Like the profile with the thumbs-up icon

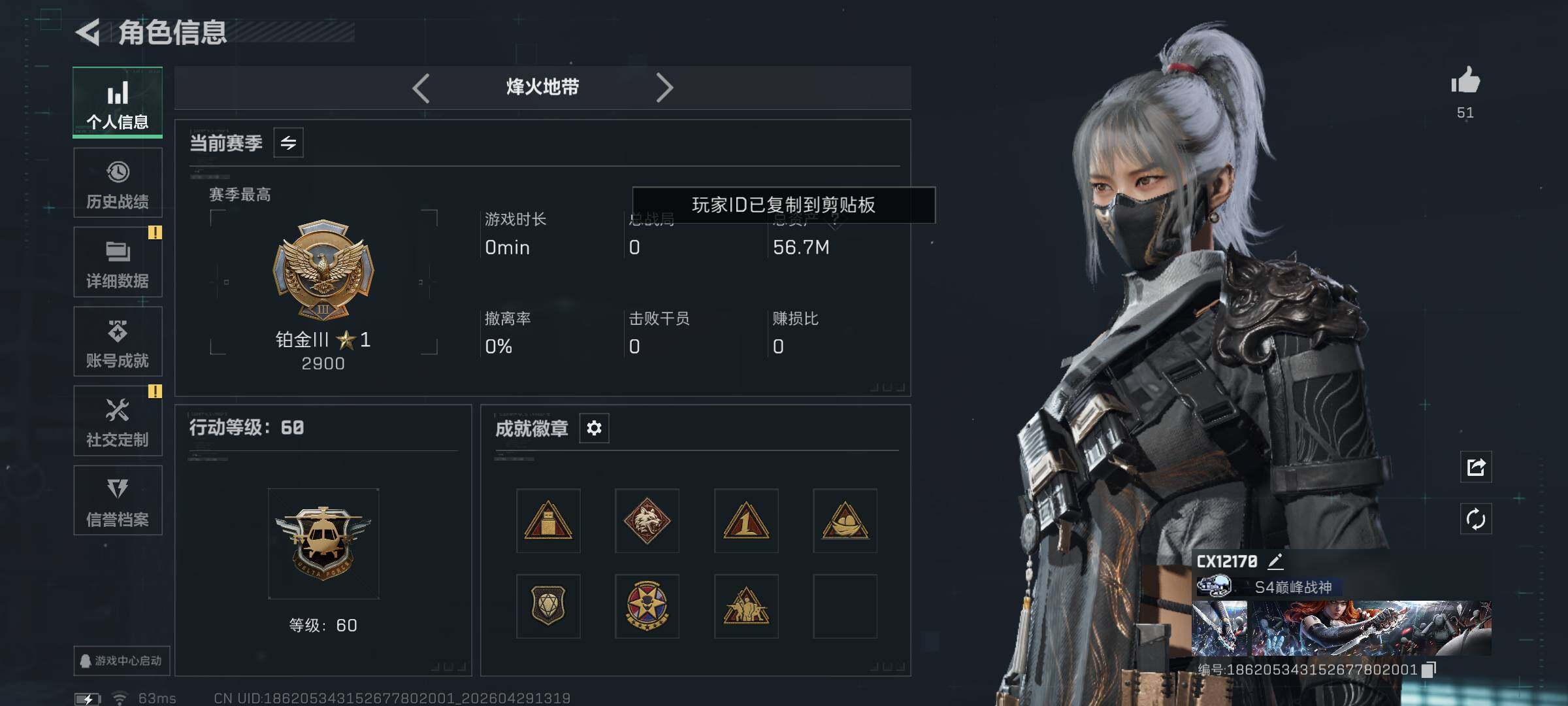tap(1465, 81)
